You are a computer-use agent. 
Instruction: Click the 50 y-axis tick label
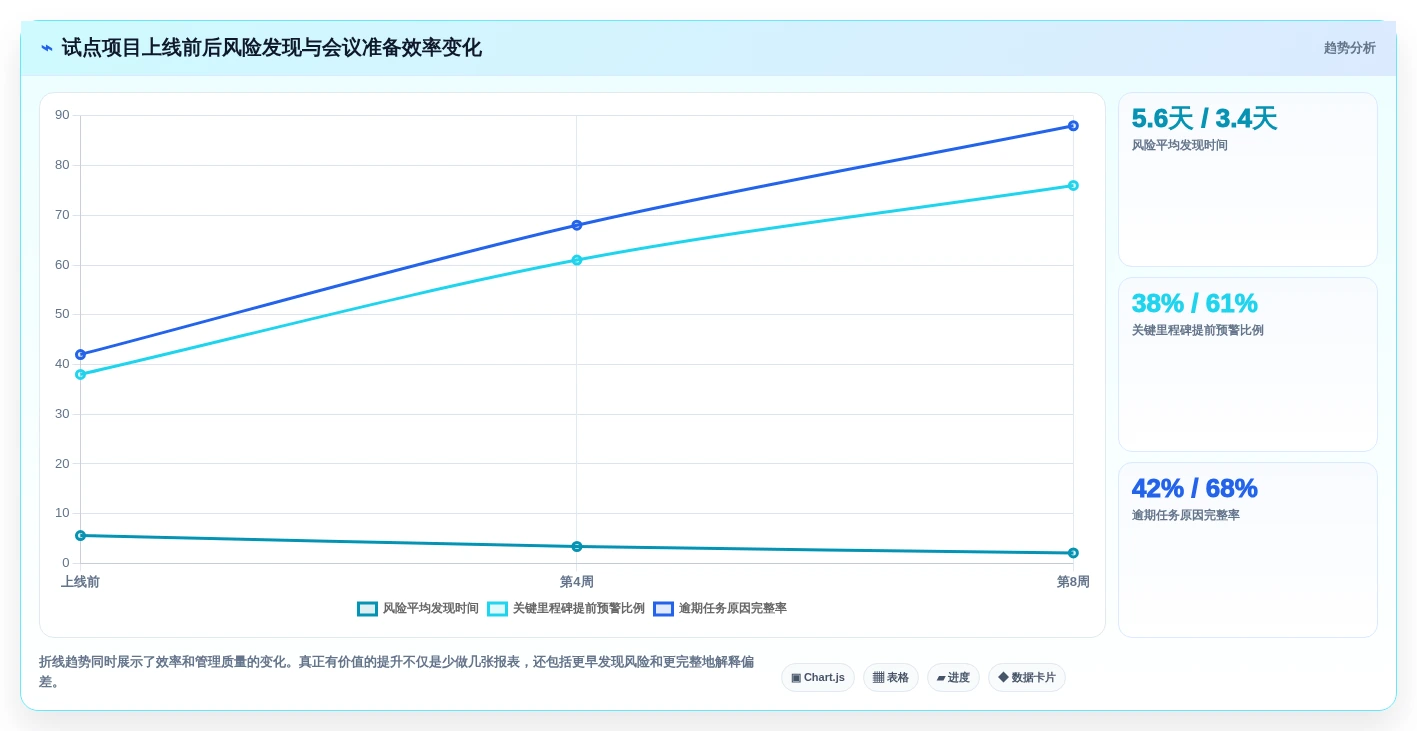pos(62,314)
